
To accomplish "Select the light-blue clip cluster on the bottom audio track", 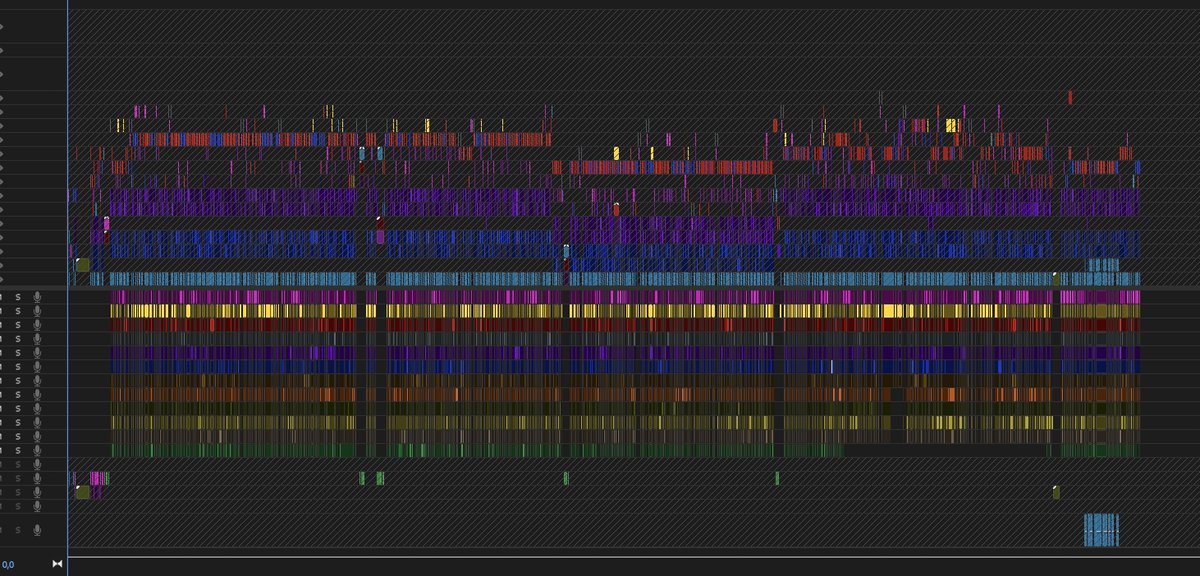I will (x=1101, y=530).
